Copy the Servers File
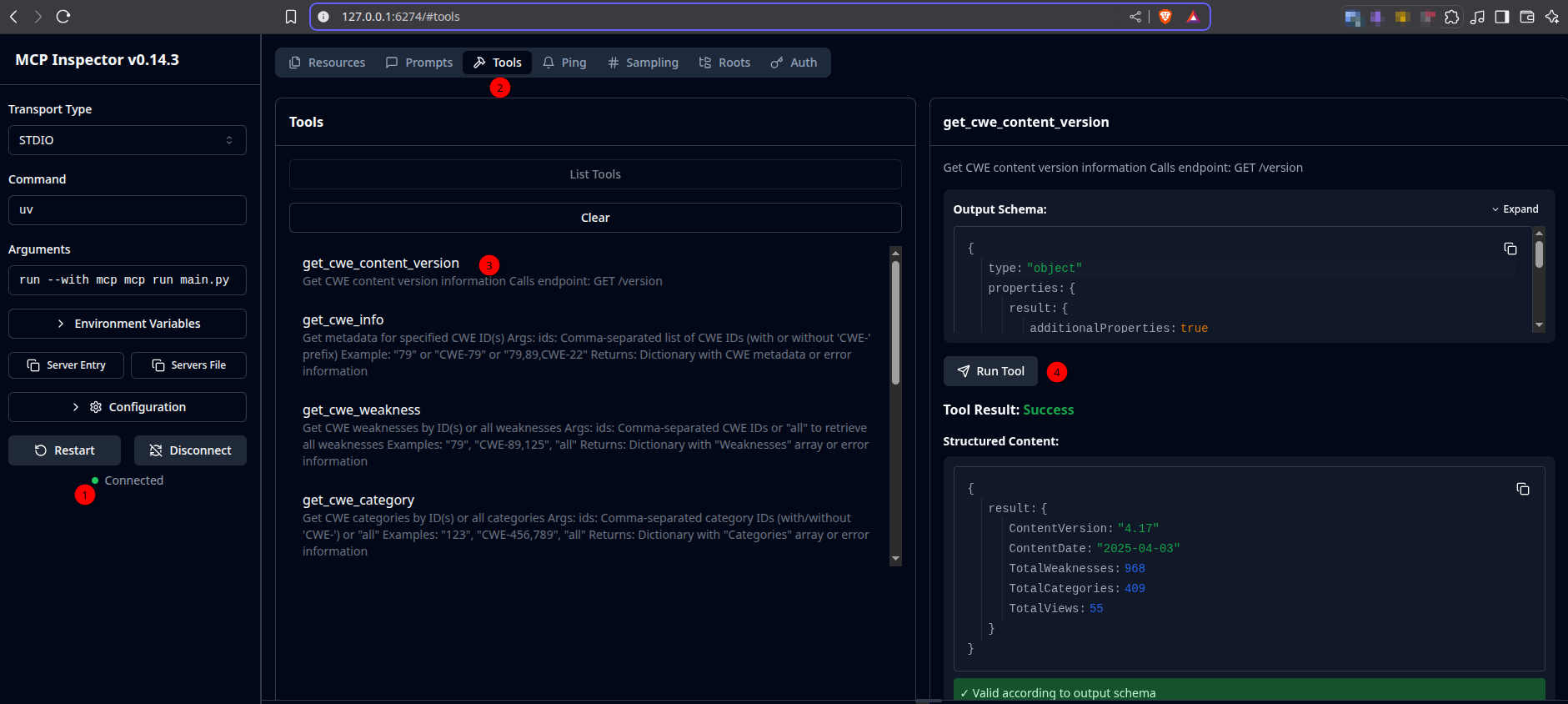 (x=189, y=365)
